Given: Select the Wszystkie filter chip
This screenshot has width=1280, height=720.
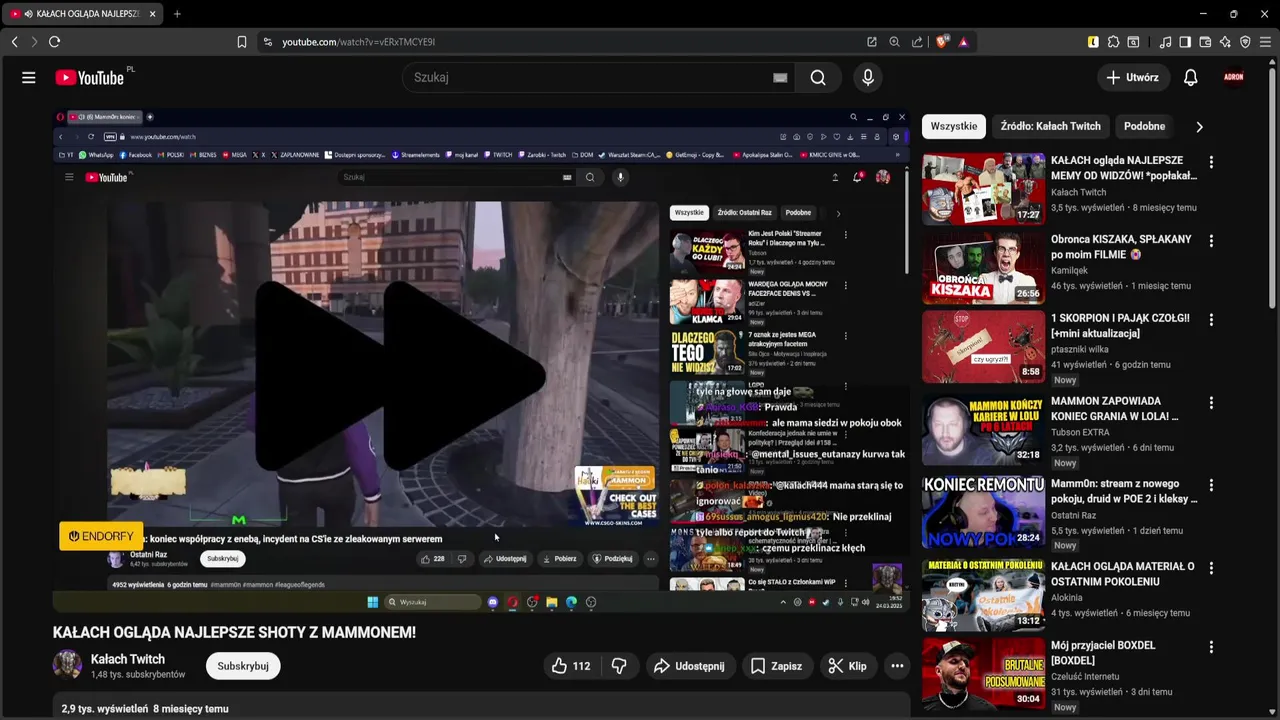Looking at the screenshot, I should 954,126.
